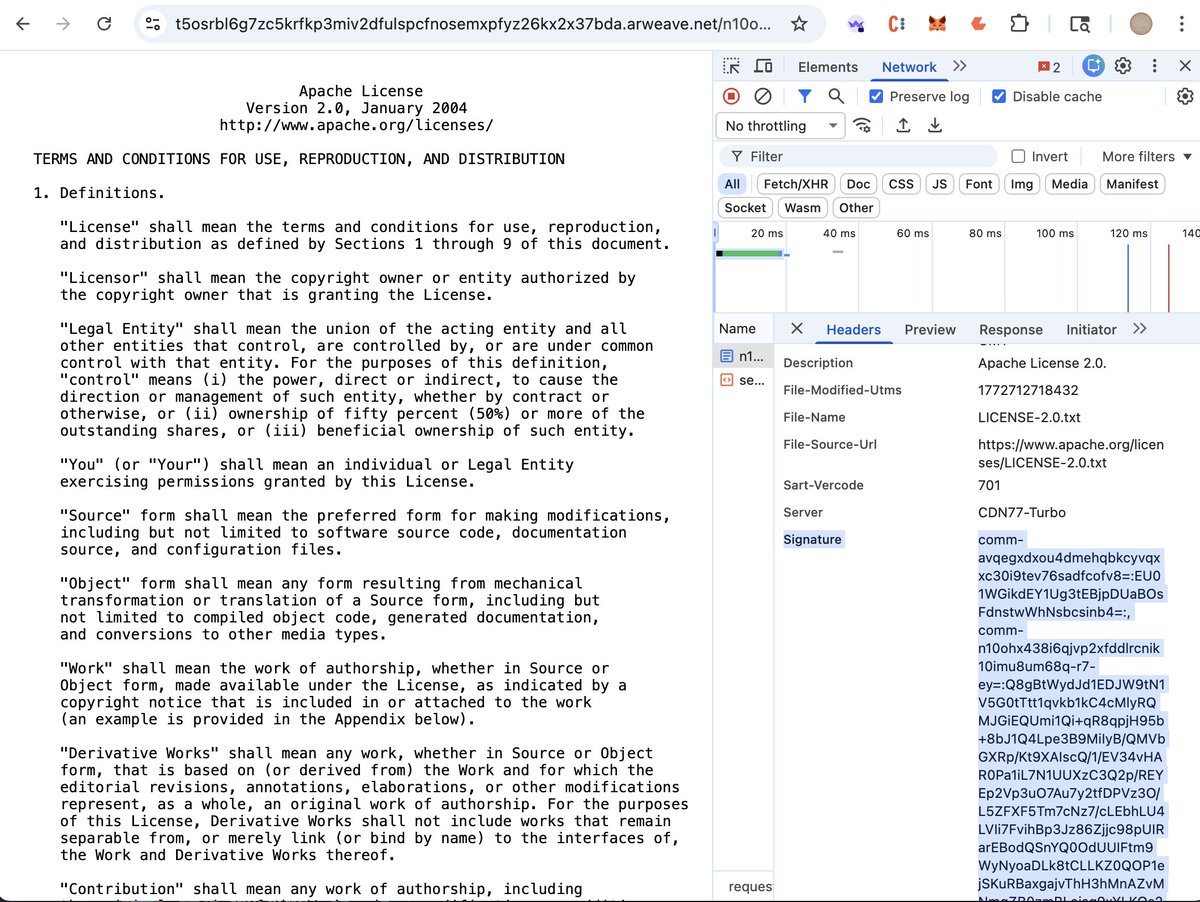Open the purple wallet extension icon

pos(856,24)
